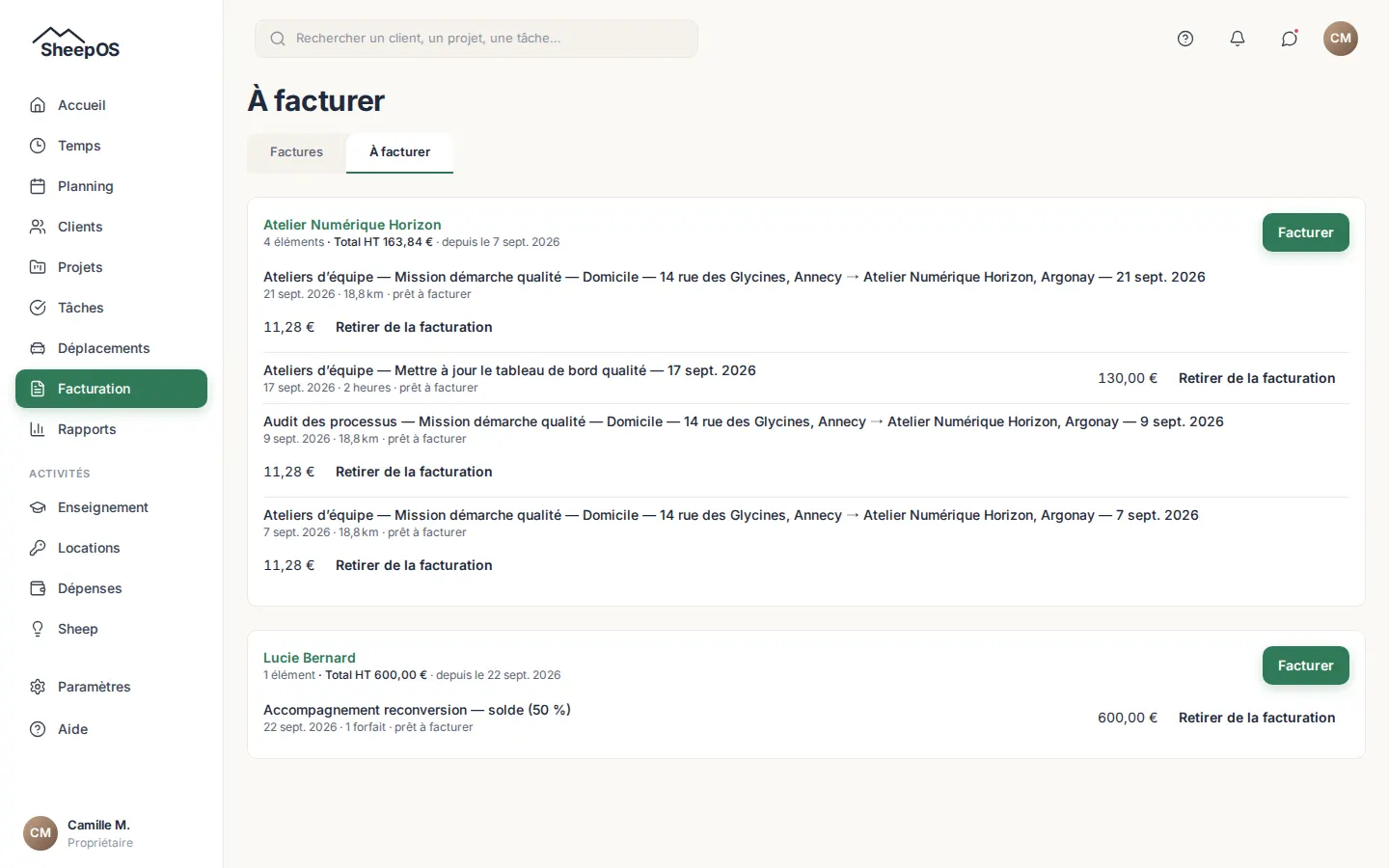Click the SheepOS logo
The width and height of the screenshot is (1389, 868).
[76, 43]
